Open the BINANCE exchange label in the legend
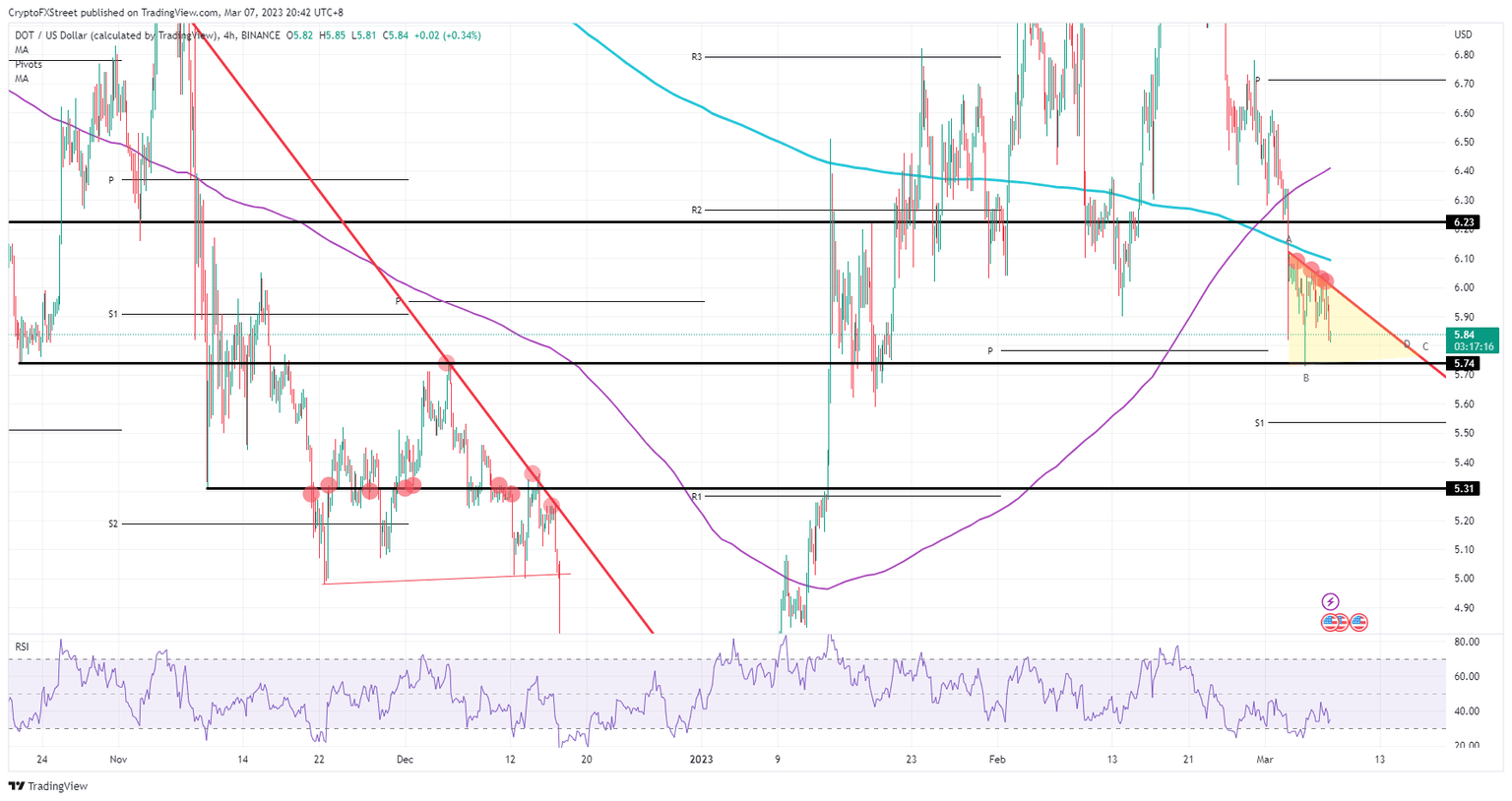The height and width of the screenshot is (801, 1512). click(260, 33)
